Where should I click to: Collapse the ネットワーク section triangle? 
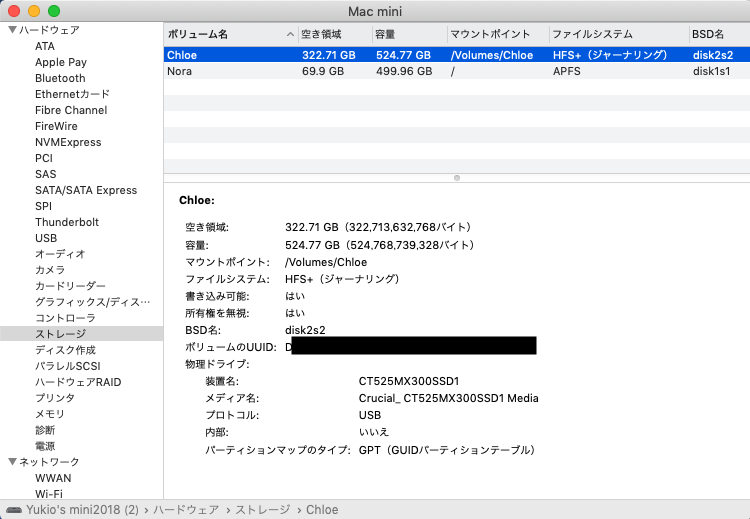coord(13,462)
